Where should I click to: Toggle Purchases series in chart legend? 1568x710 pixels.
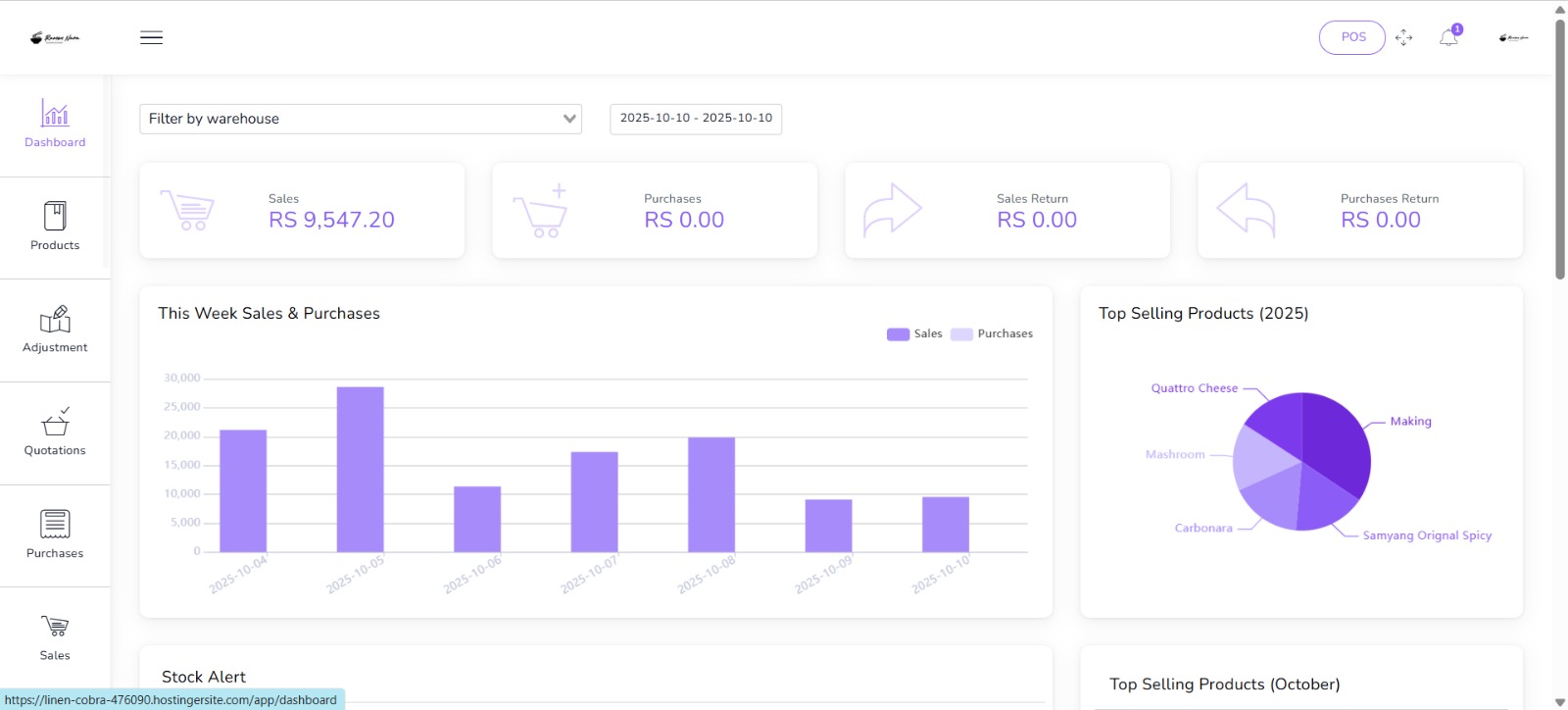(992, 333)
